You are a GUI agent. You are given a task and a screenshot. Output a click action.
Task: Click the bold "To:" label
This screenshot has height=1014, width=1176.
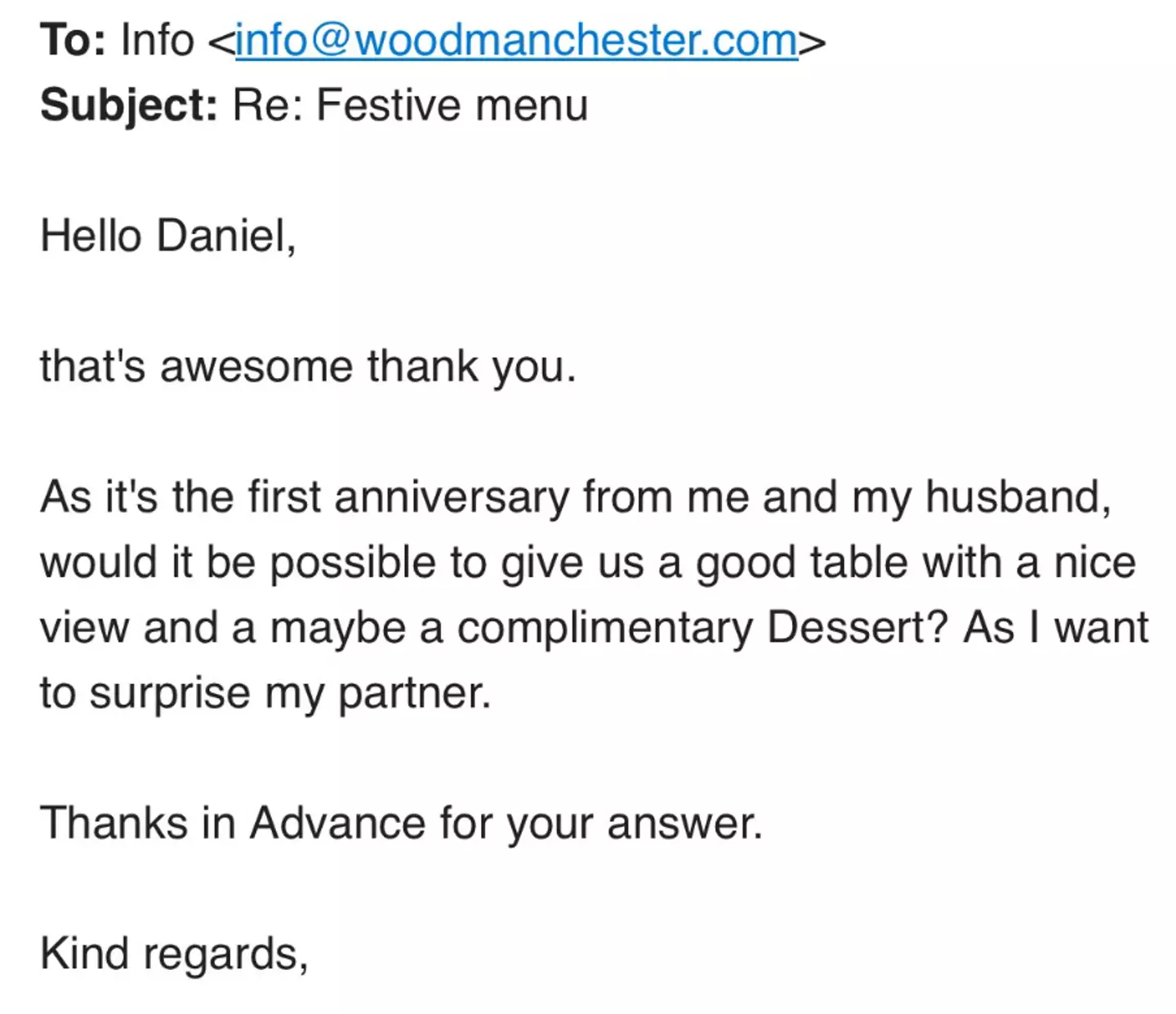(72, 40)
